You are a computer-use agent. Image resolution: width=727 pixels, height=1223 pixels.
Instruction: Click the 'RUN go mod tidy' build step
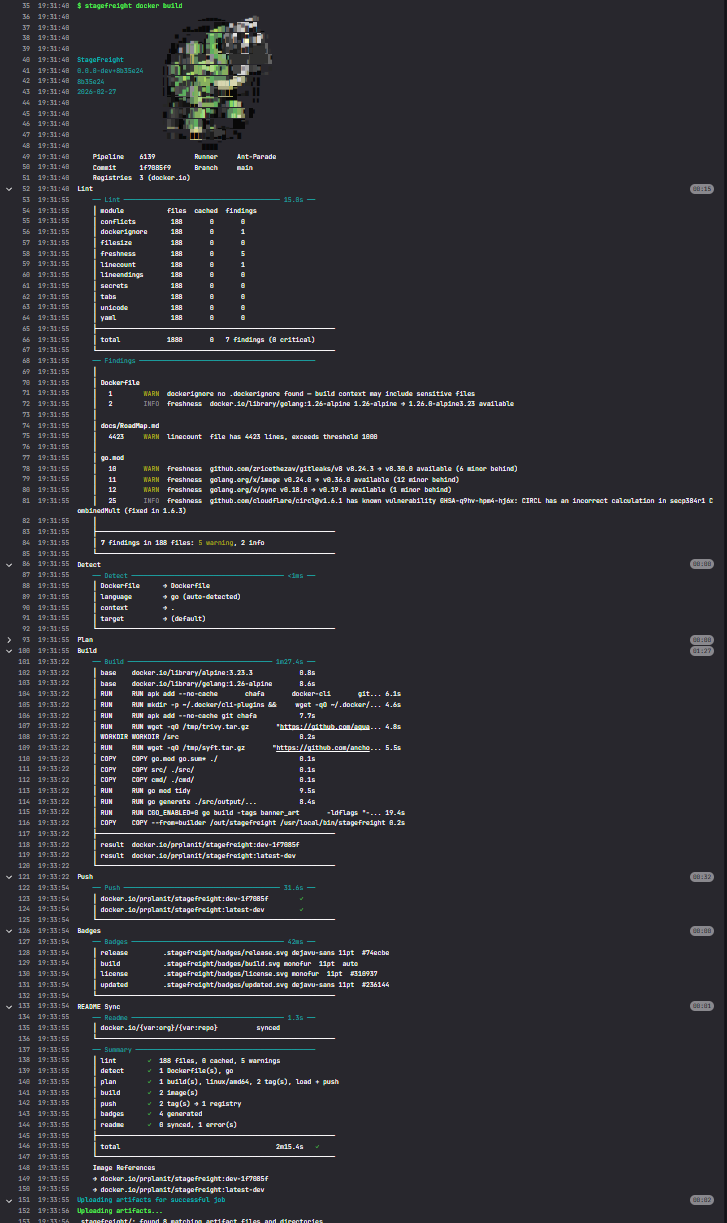208,790
